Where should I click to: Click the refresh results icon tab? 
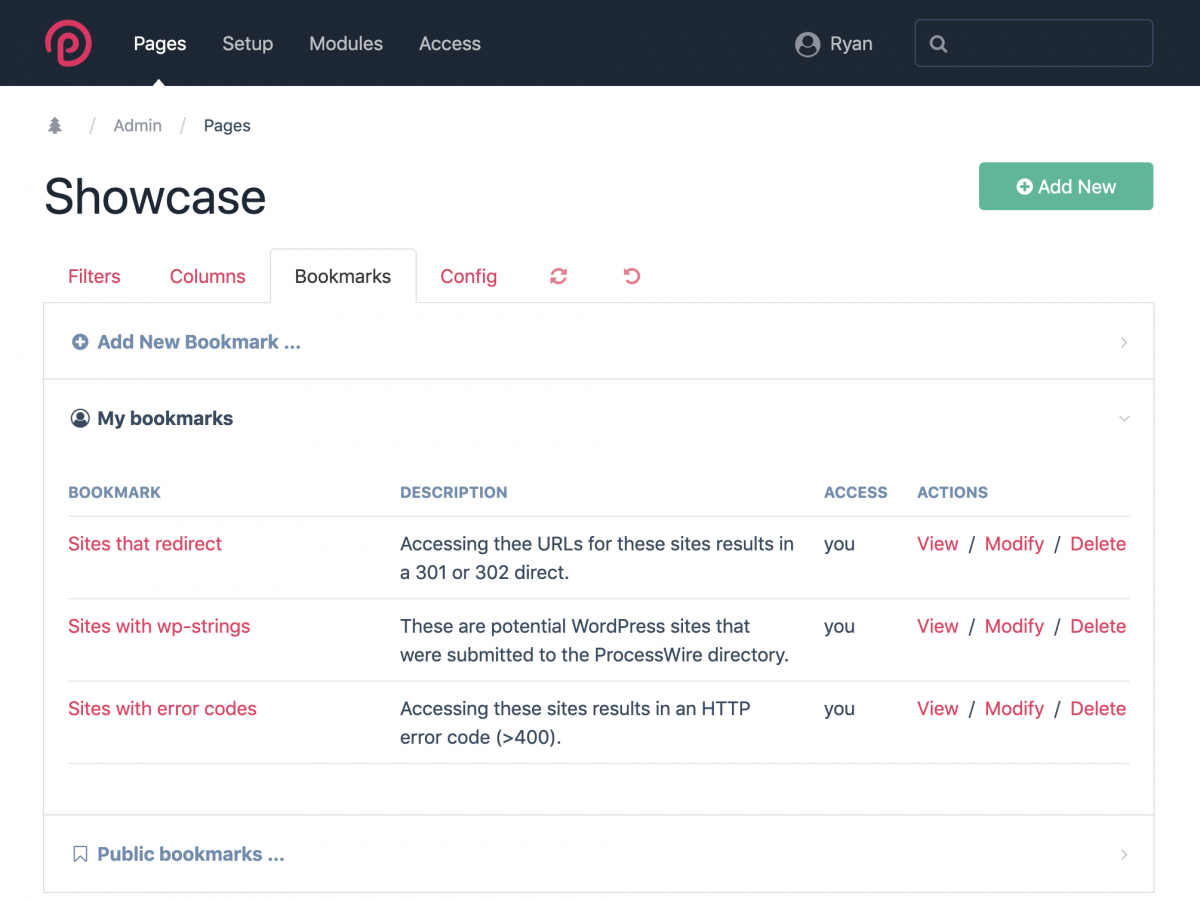tap(559, 276)
